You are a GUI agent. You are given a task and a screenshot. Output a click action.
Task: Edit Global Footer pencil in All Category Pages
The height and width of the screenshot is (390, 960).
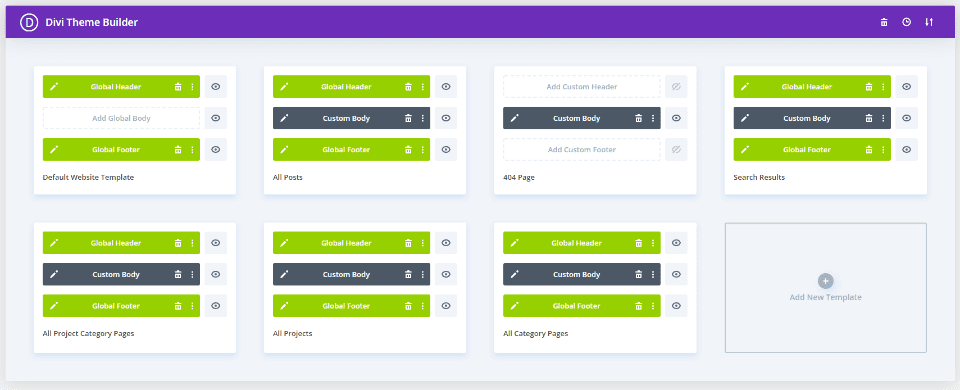[x=514, y=306]
